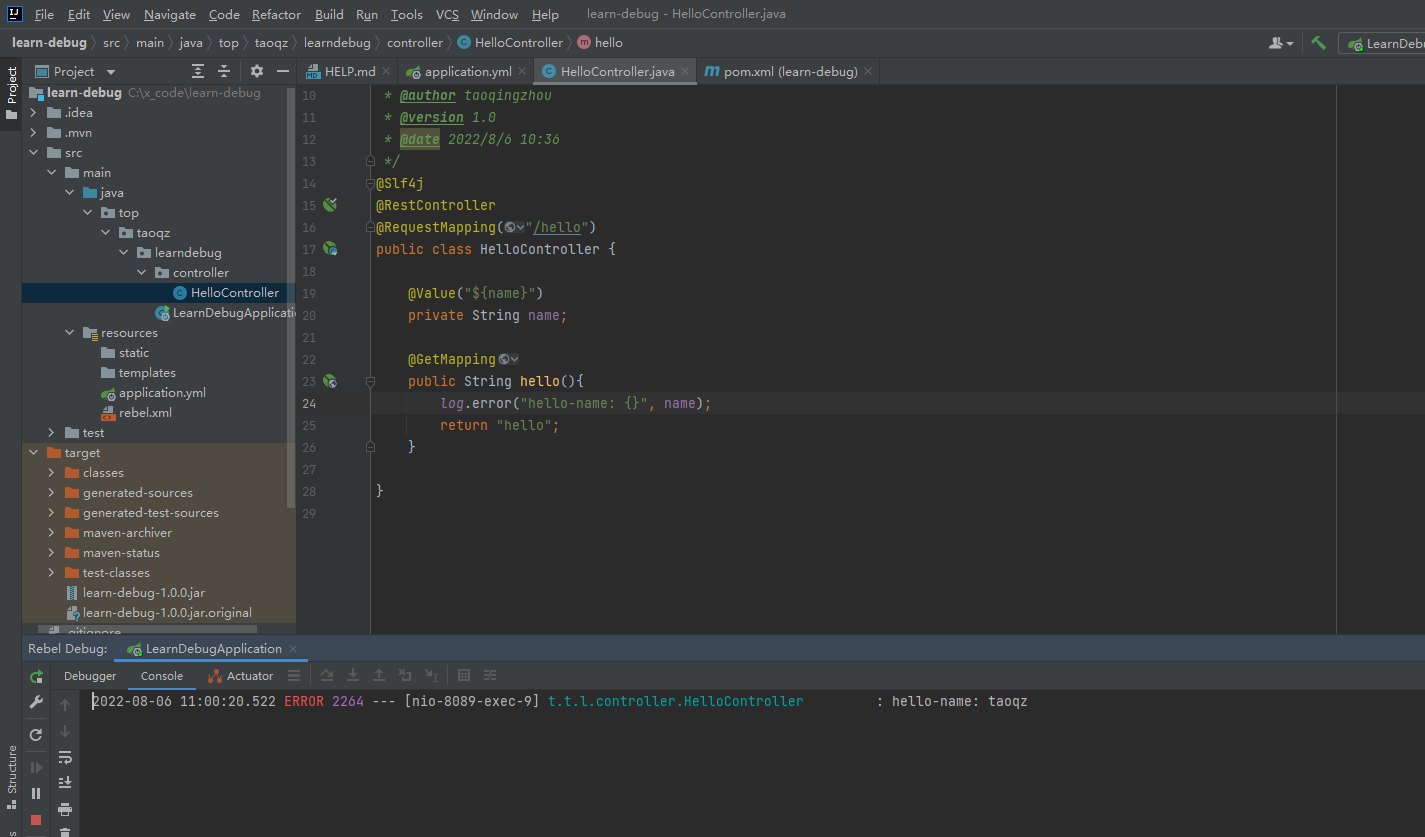This screenshot has height=837, width=1425.
Task: Open the Navigate menu
Action: (x=169, y=15)
